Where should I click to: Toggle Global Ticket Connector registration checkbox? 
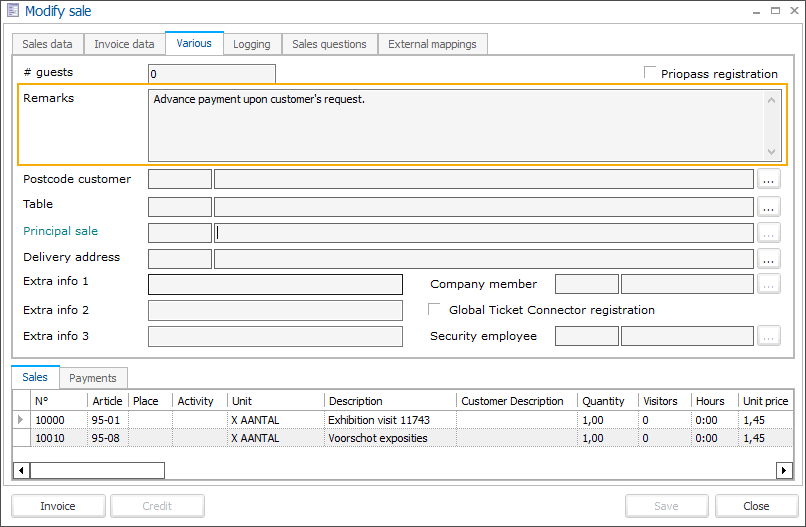coord(435,310)
